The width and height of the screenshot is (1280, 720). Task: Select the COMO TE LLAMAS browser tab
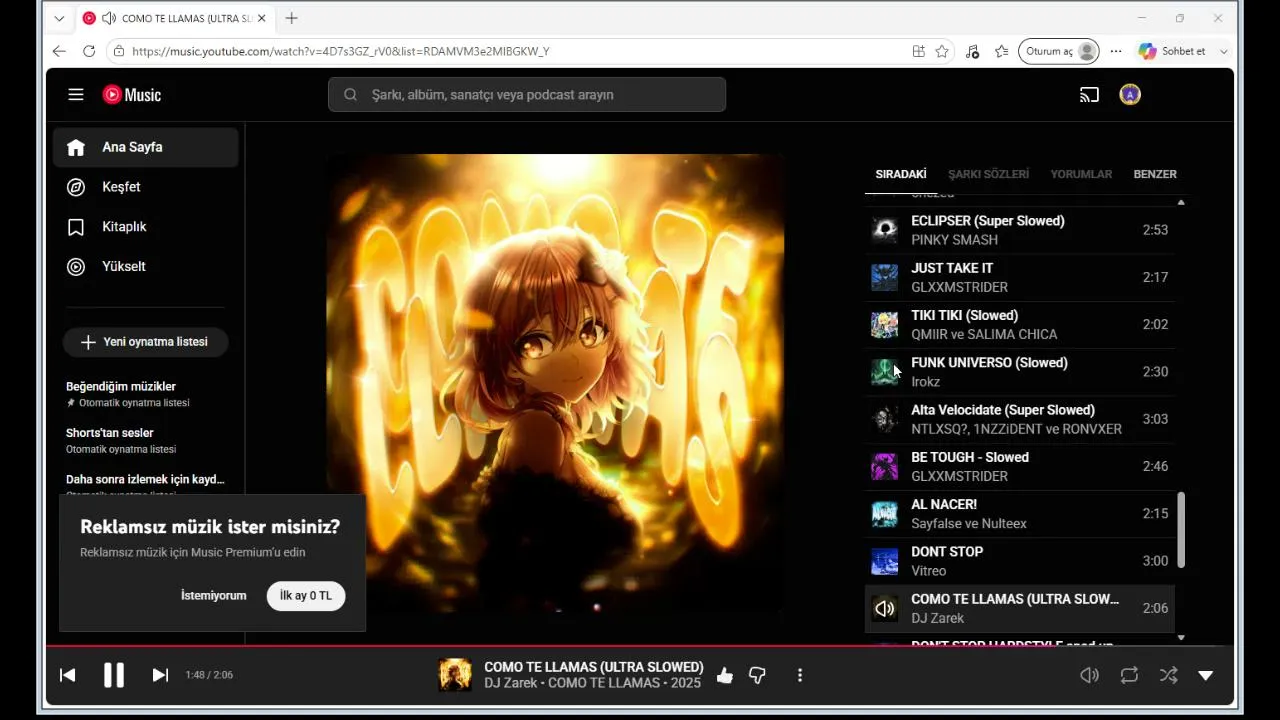click(x=174, y=18)
